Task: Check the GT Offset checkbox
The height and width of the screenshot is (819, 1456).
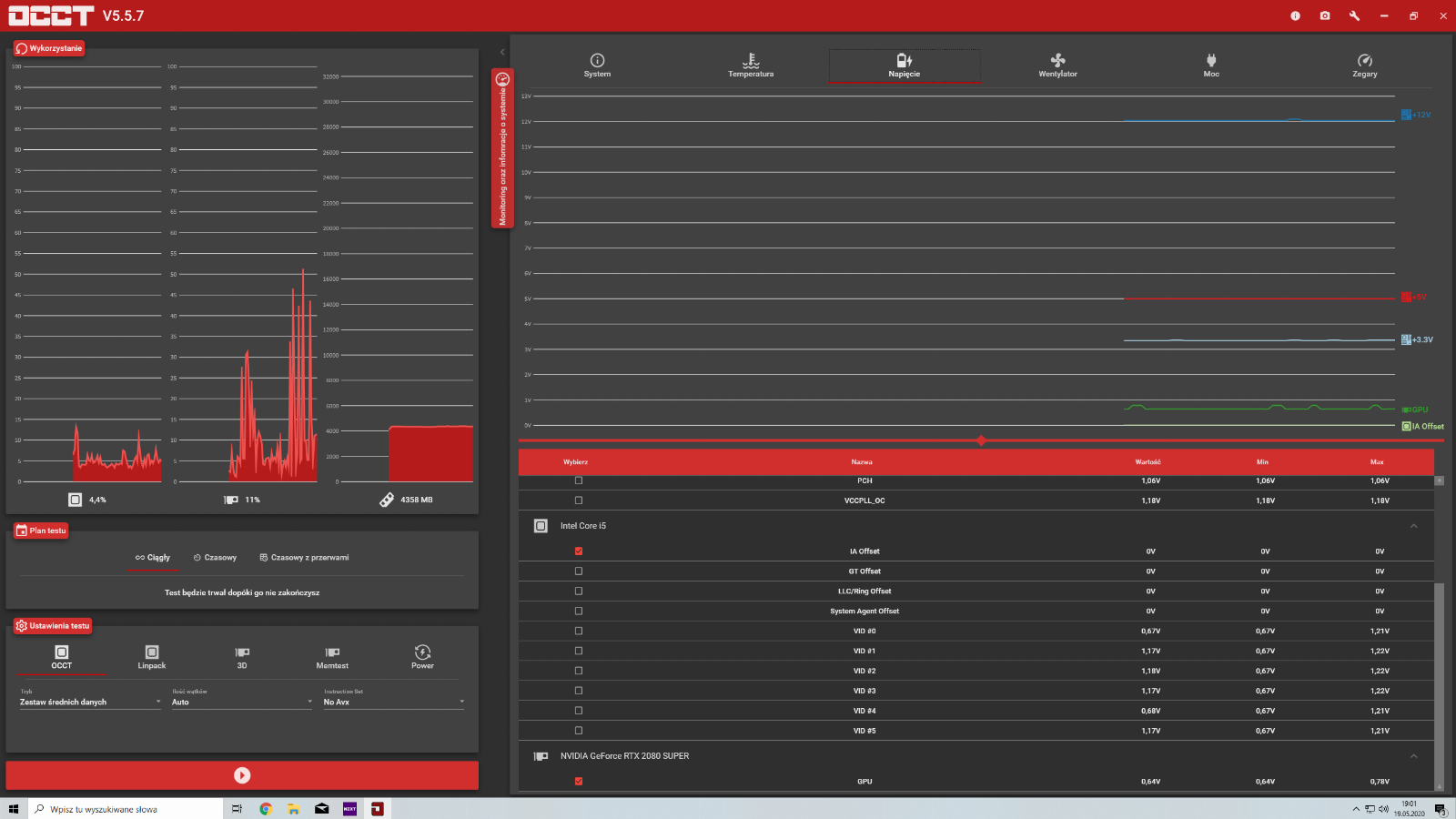Action: click(x=579, y=571)
